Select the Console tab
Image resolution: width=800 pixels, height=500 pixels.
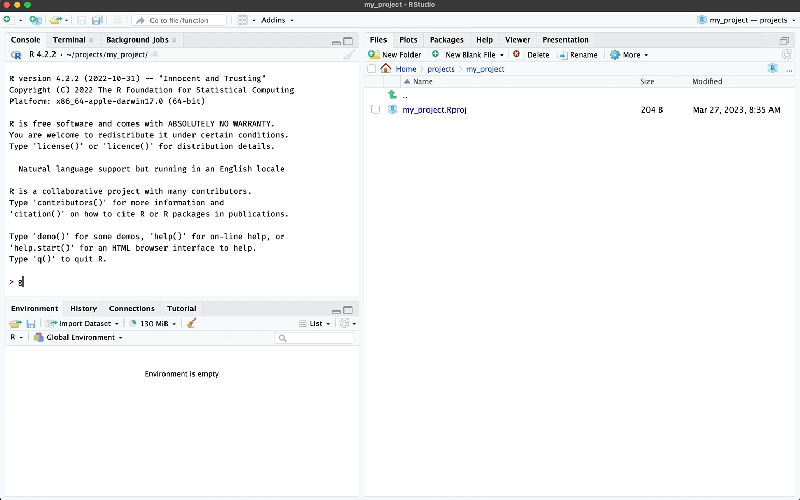pyautogui.click(x=25, y=40)
